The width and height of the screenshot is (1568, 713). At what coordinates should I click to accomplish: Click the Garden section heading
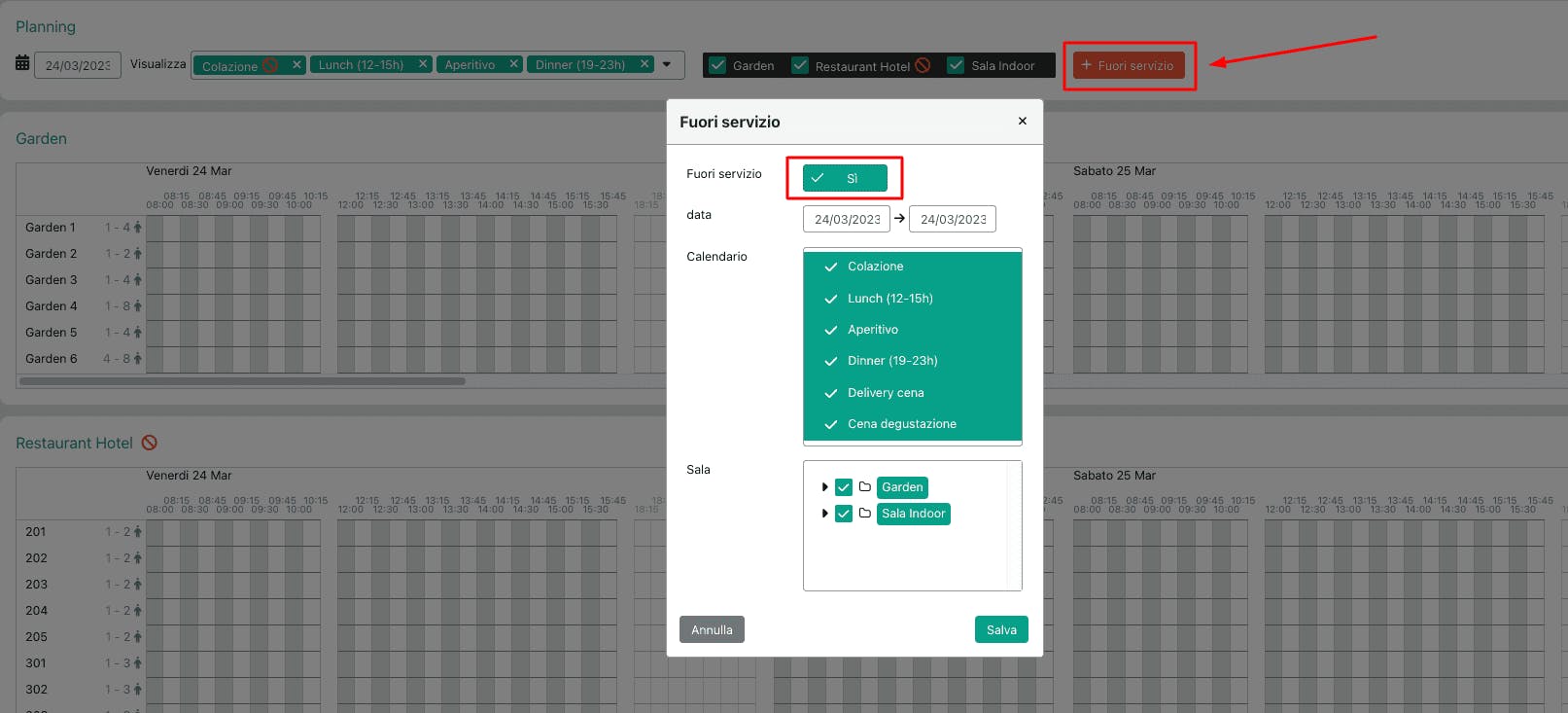point(42,138)
